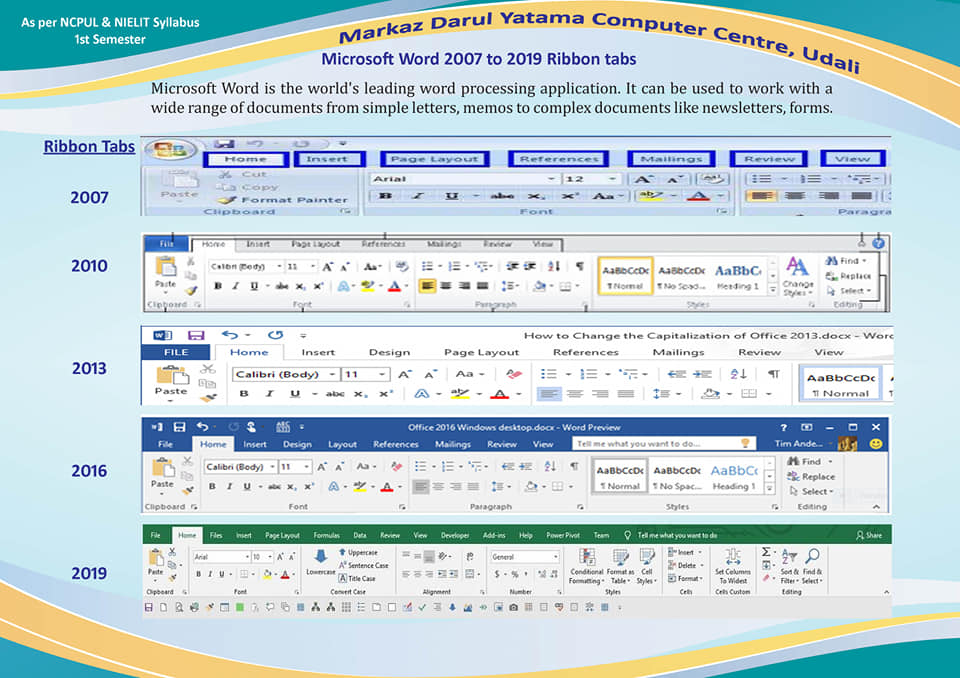Image resolution: width=960 pixels, height=678 pixels.
Task: Toggle Bold in the 2007 ribbon
Action: [386, 196]
